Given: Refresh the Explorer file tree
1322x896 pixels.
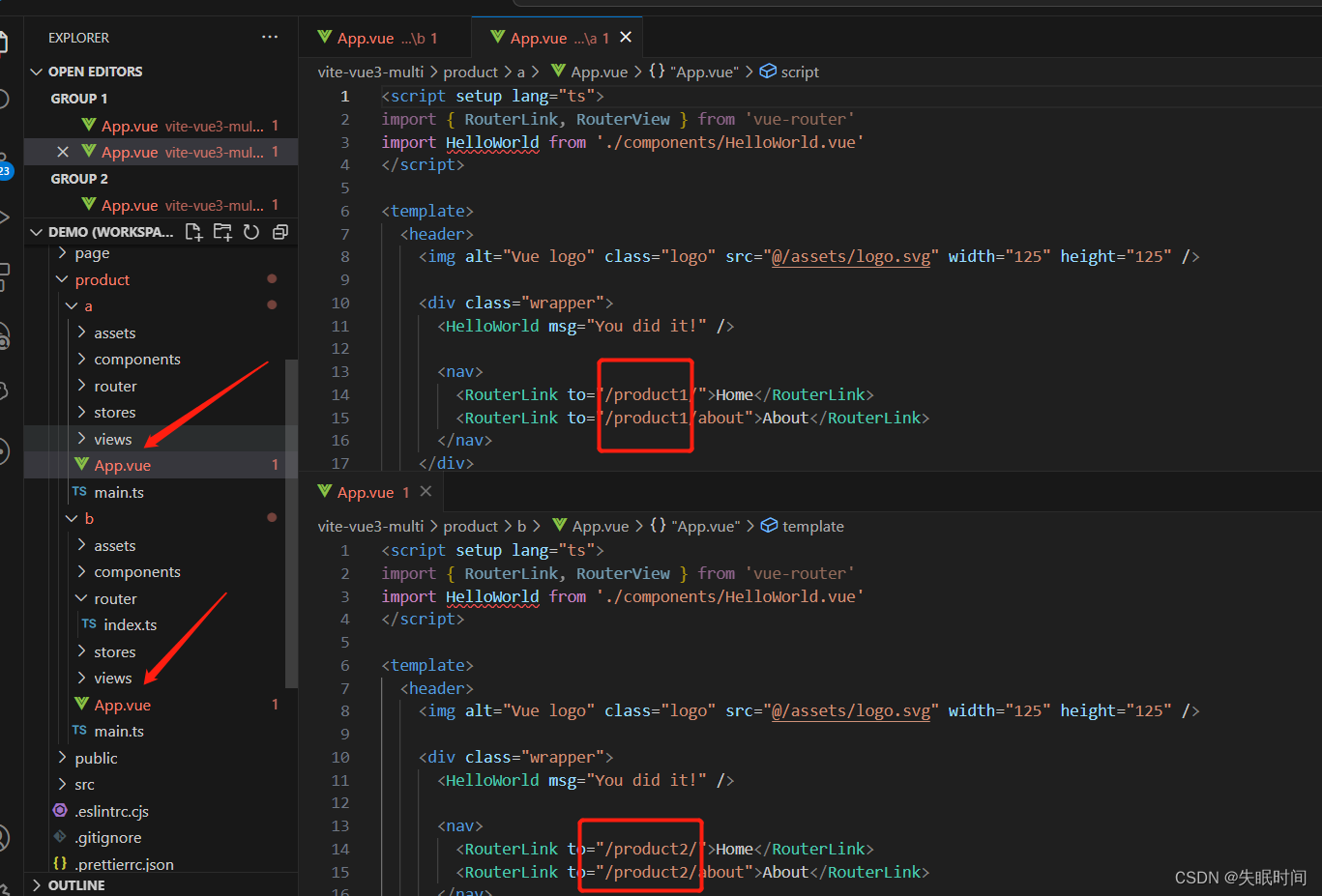Looking at the screenshot, I should tap(251, 232).
